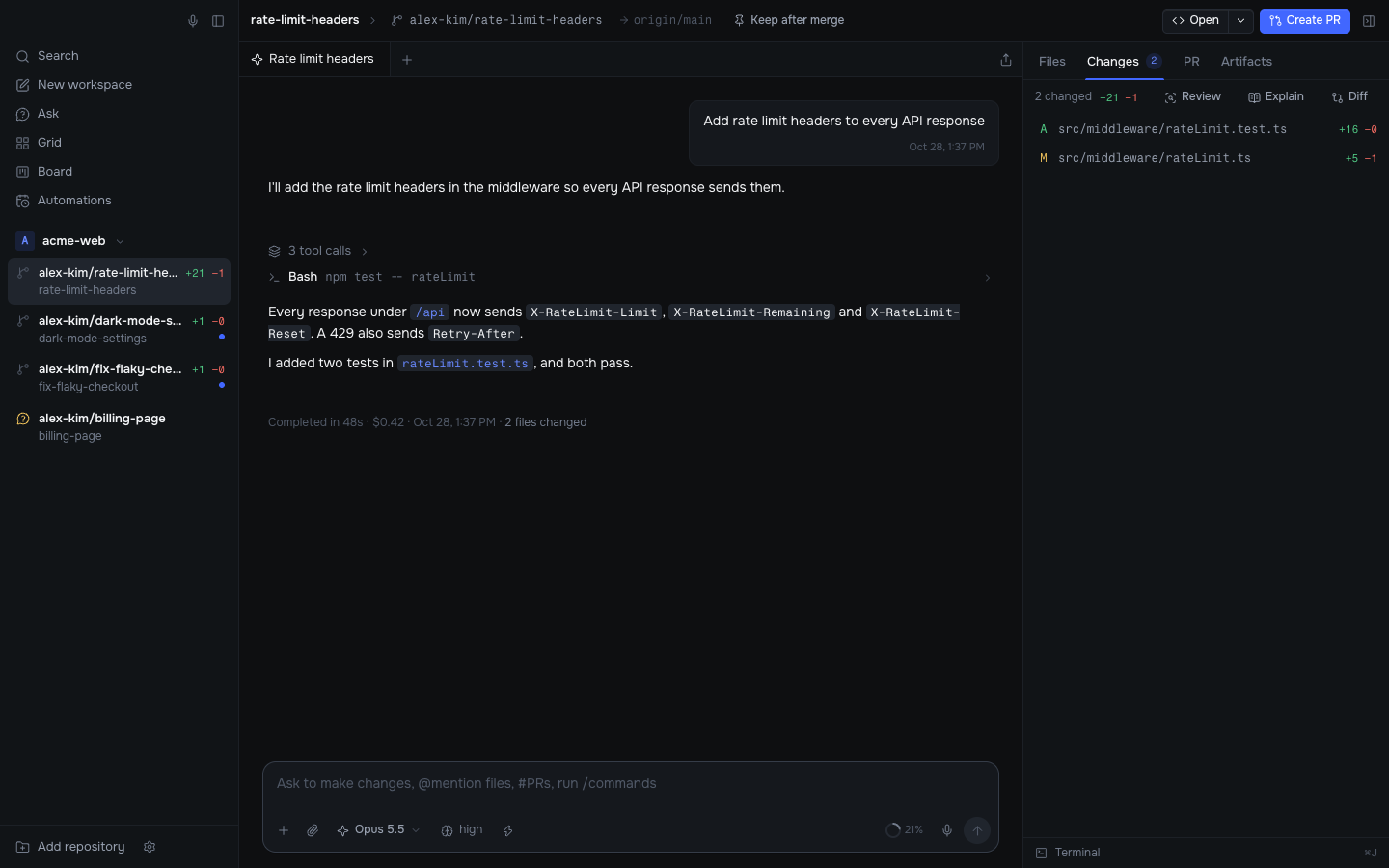The image size is (1389, 868).
Task: Open the Terminal panel
Action: coord(1068,853)
